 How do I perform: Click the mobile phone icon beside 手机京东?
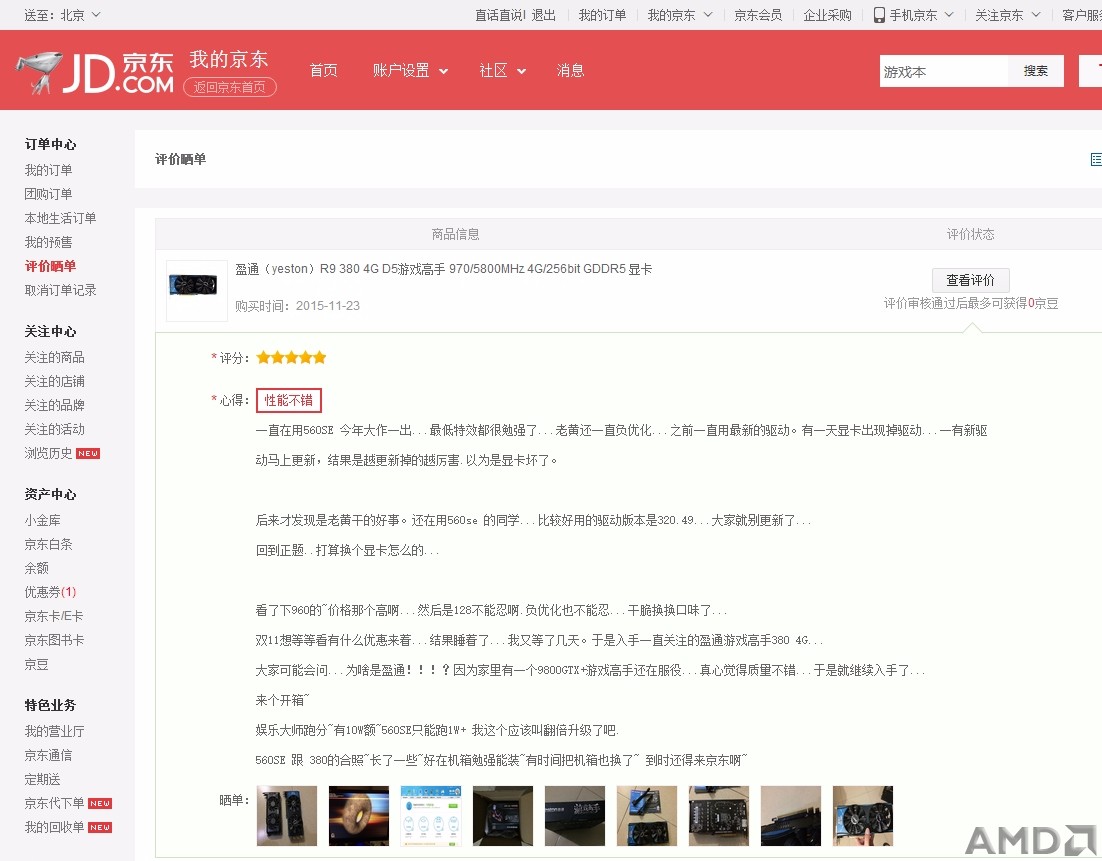[x=879, y=15]
